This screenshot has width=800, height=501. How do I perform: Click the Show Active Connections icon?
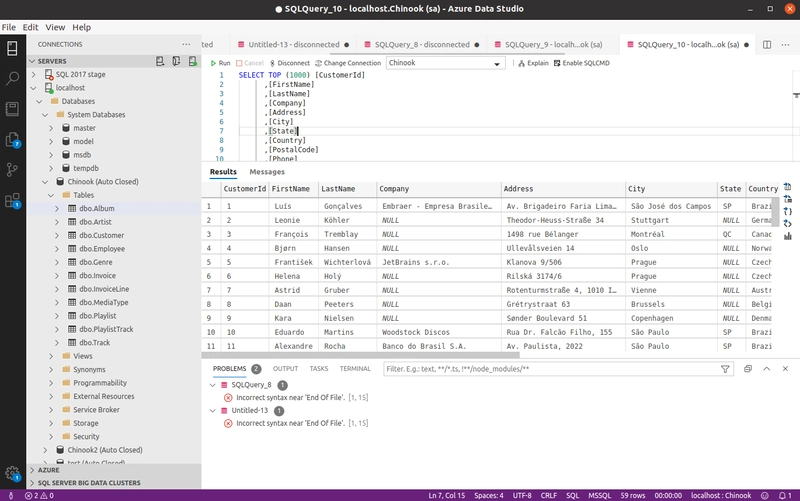pyautogui.click(x=192, y=61)
